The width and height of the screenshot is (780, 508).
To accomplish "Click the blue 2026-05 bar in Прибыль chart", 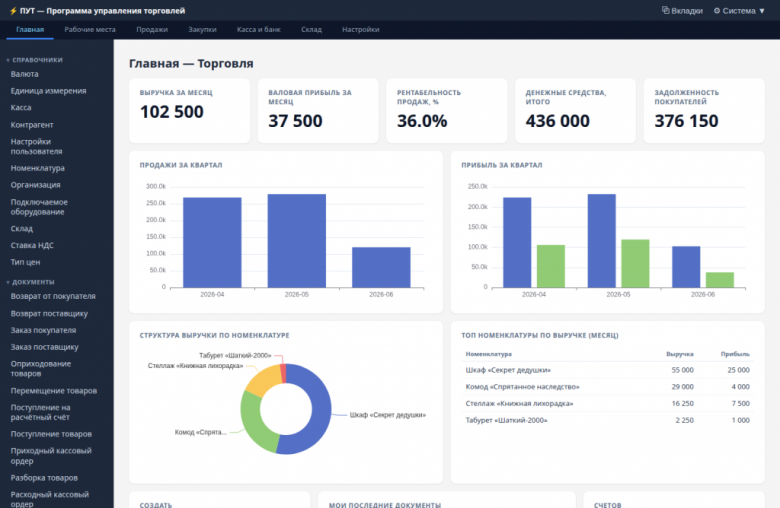I will pyautogui.click(x=602, y=241).
